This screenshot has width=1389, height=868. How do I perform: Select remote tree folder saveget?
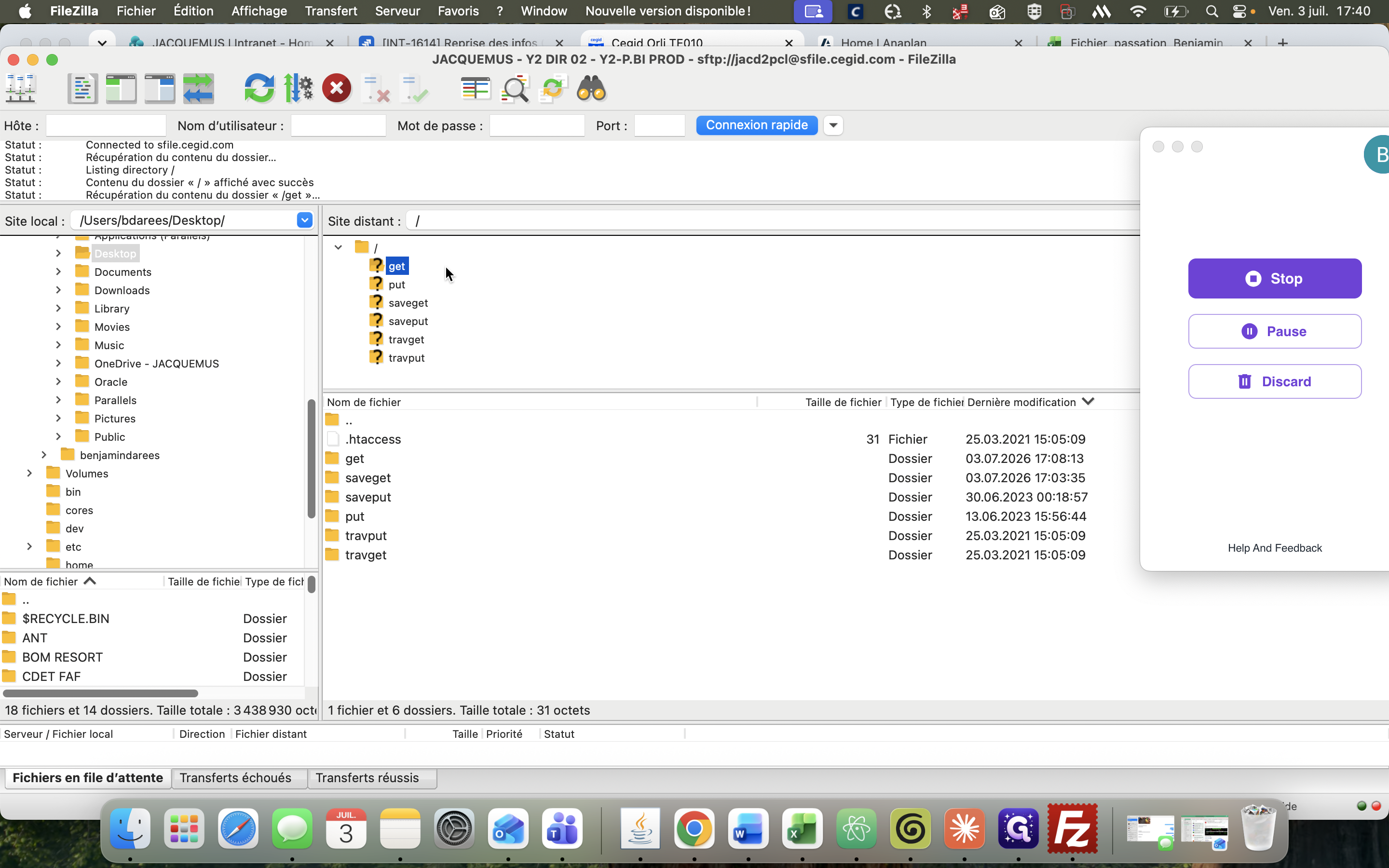[x=408, y=302]
